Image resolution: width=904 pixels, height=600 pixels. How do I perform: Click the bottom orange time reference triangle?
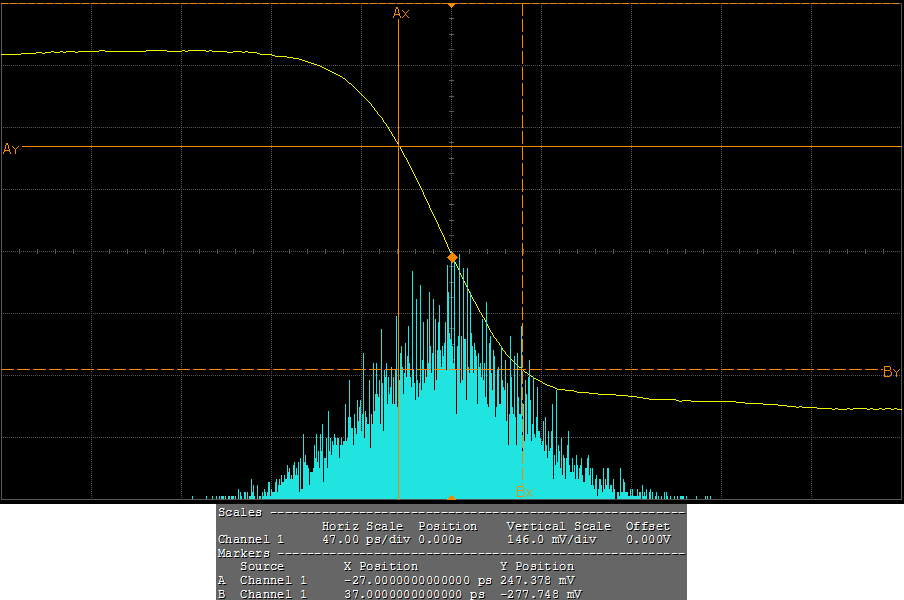pyautogui.click(x=452, y=497)
